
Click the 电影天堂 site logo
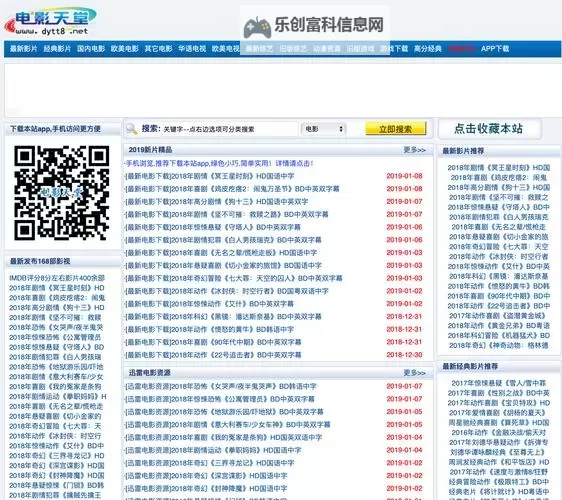tap(51, 21)
